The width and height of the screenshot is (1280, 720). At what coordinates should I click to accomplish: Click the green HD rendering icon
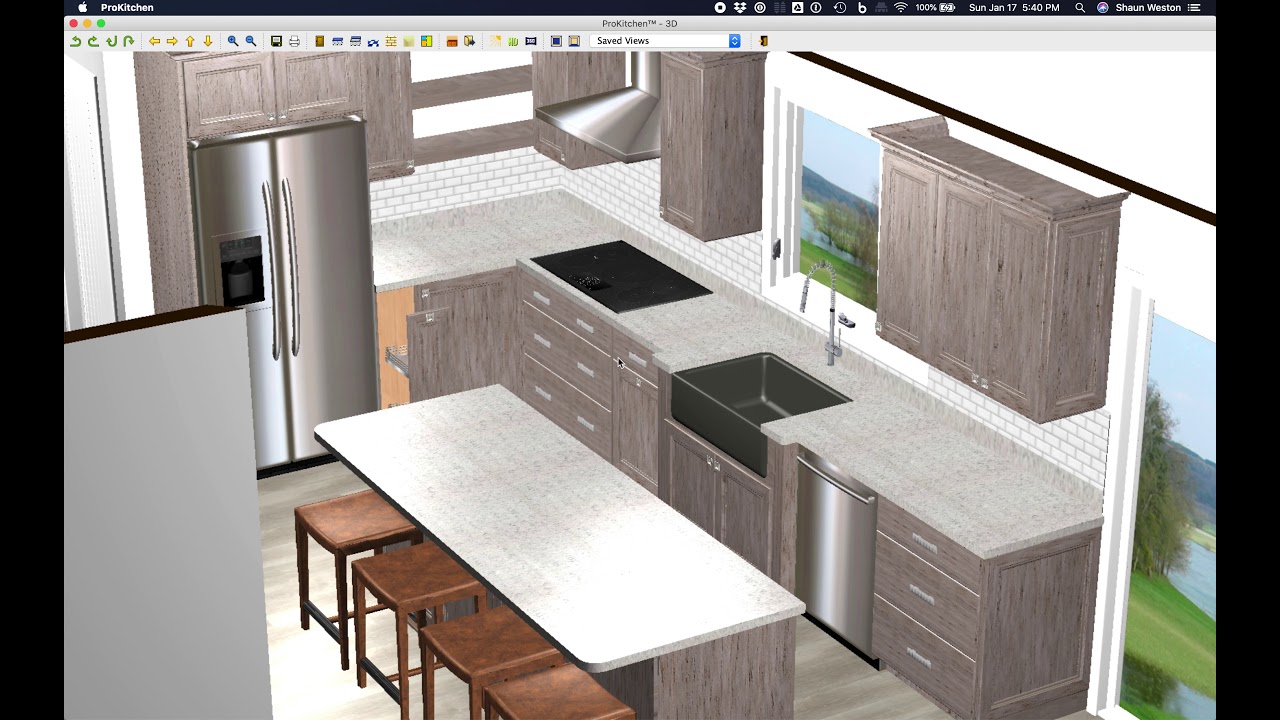[x=513, y=41]
